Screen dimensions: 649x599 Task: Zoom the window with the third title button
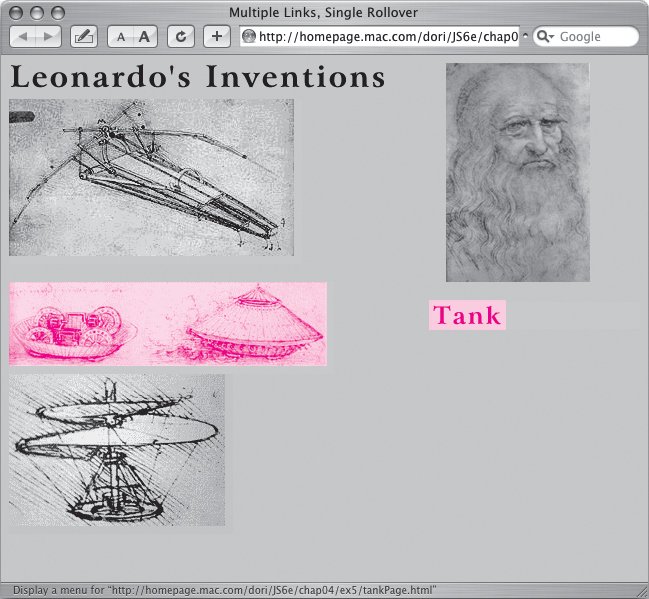click(x=58, y=13)
